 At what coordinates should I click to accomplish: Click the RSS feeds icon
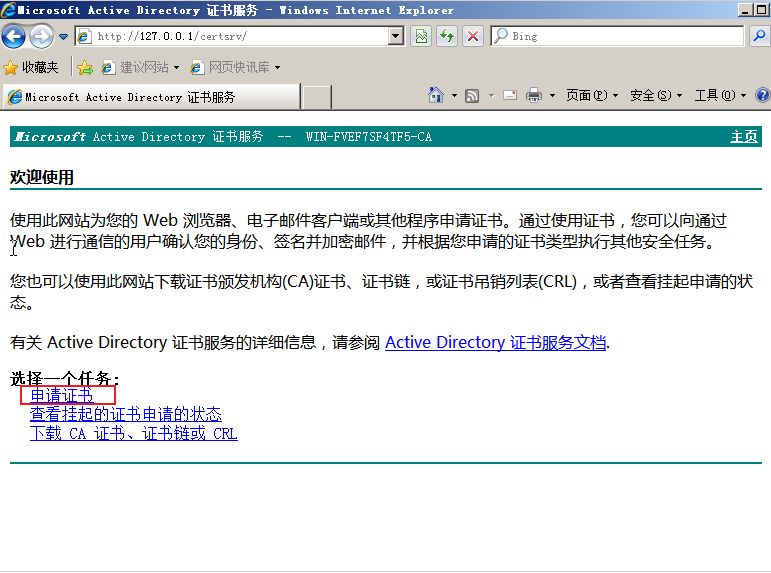pos(472,95)
